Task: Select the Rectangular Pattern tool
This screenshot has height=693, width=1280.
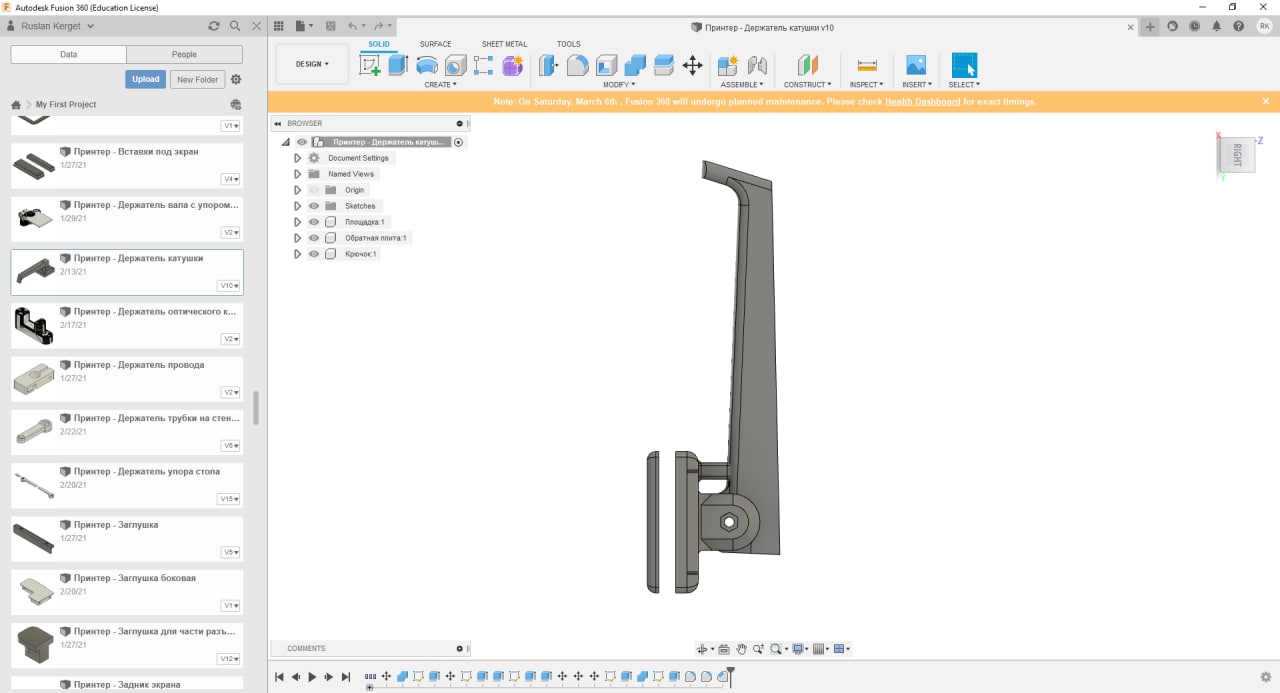Action: (484, 66)
